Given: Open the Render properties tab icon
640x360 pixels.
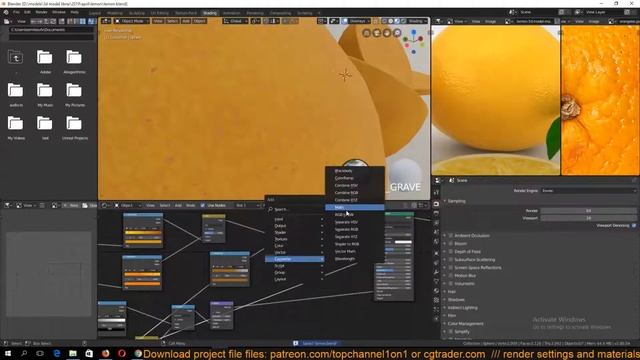Looking at the screenshot, I should pyautogui.click(x=436, y=204).
